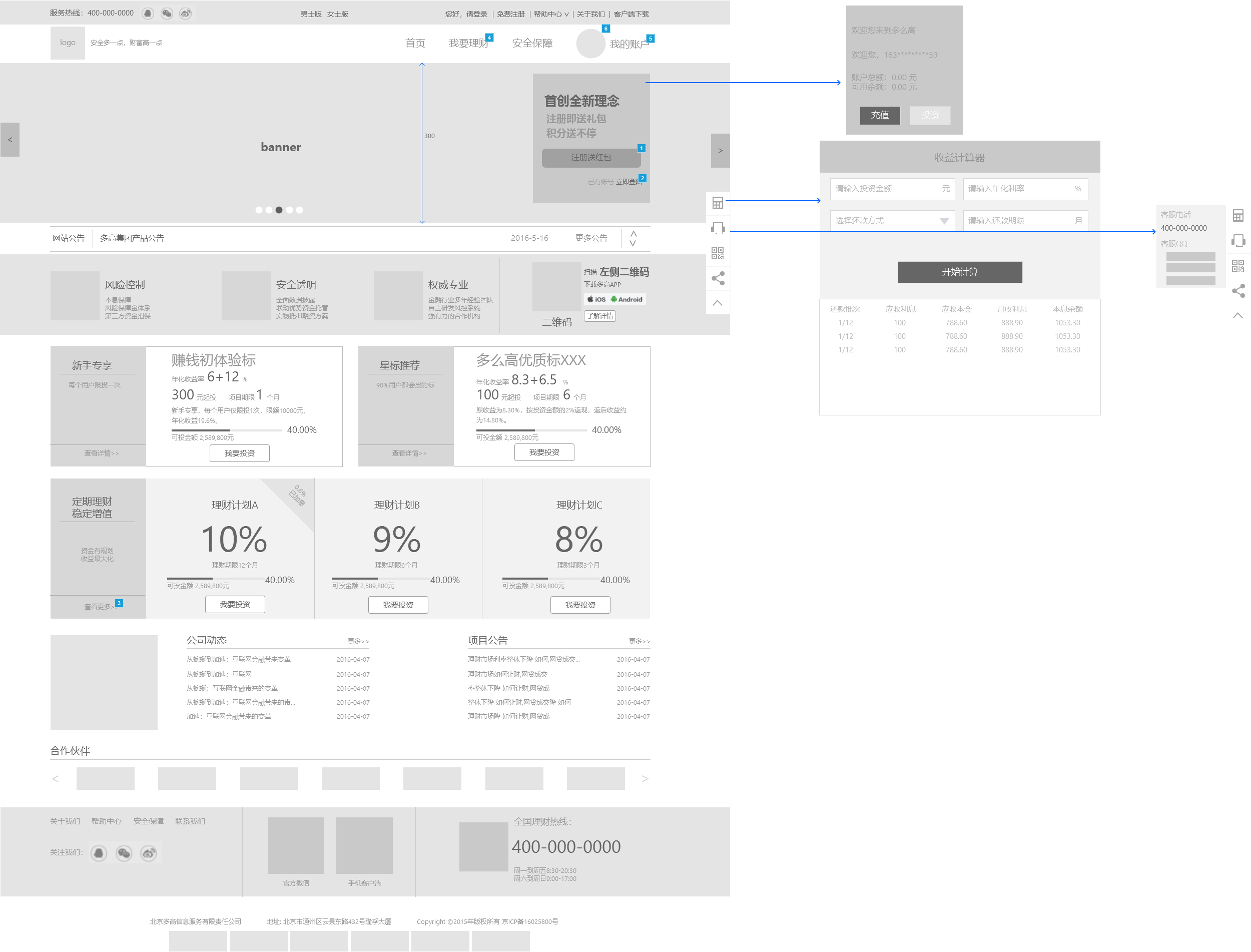Click headset icon in the expanded right sidebar
Image resolution: width=1251 pixels, height=952 pixels.
pyautogui.click(x=1238, y=241)
